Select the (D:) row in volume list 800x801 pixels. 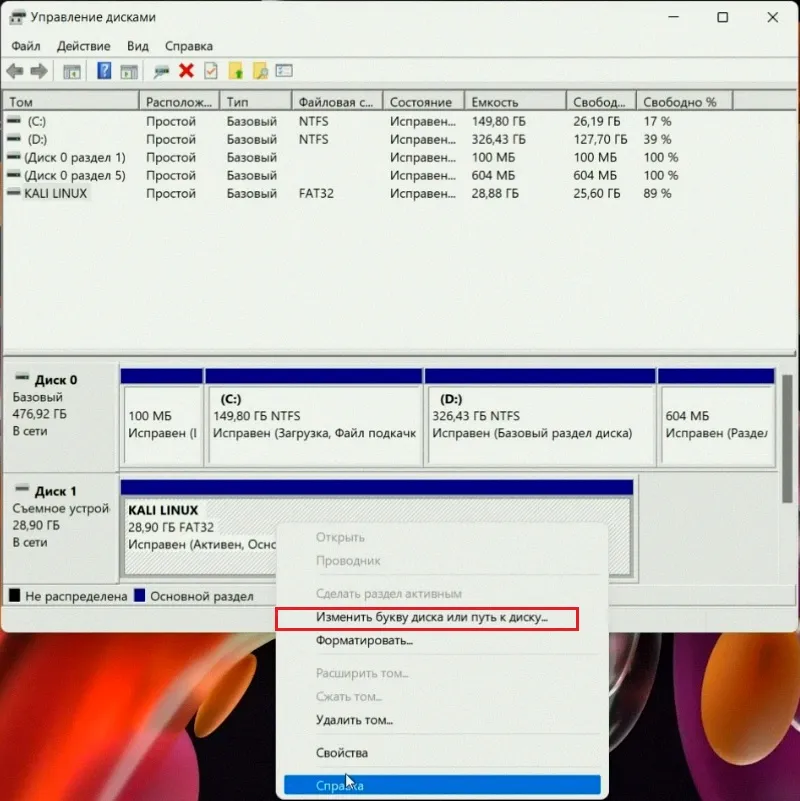tap(368, 139)
